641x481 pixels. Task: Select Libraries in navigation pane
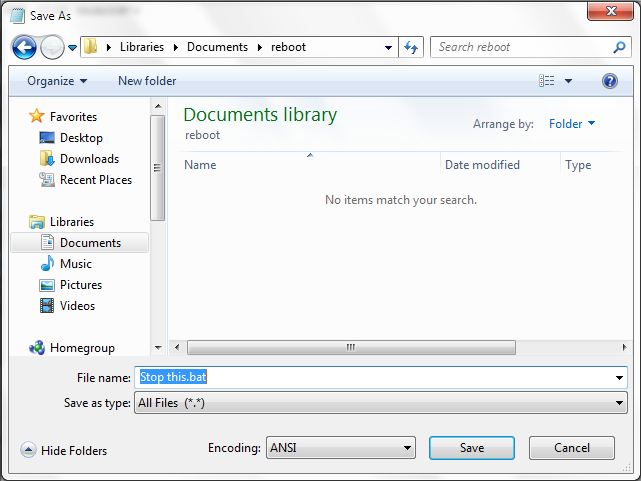[x=72, y=222]
